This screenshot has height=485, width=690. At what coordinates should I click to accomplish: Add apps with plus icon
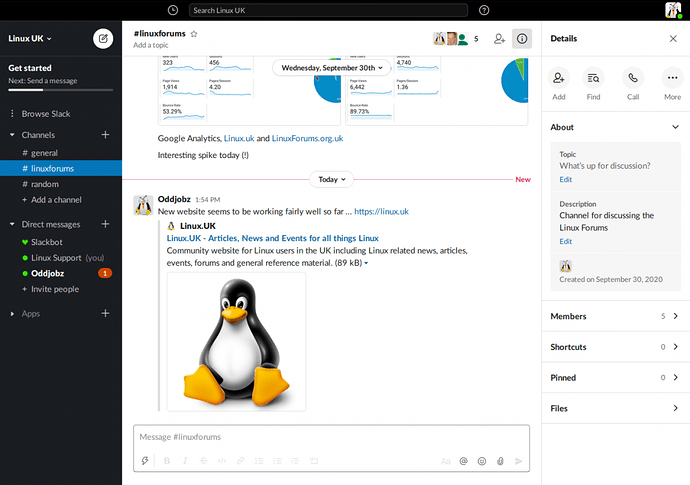[105, 313]
